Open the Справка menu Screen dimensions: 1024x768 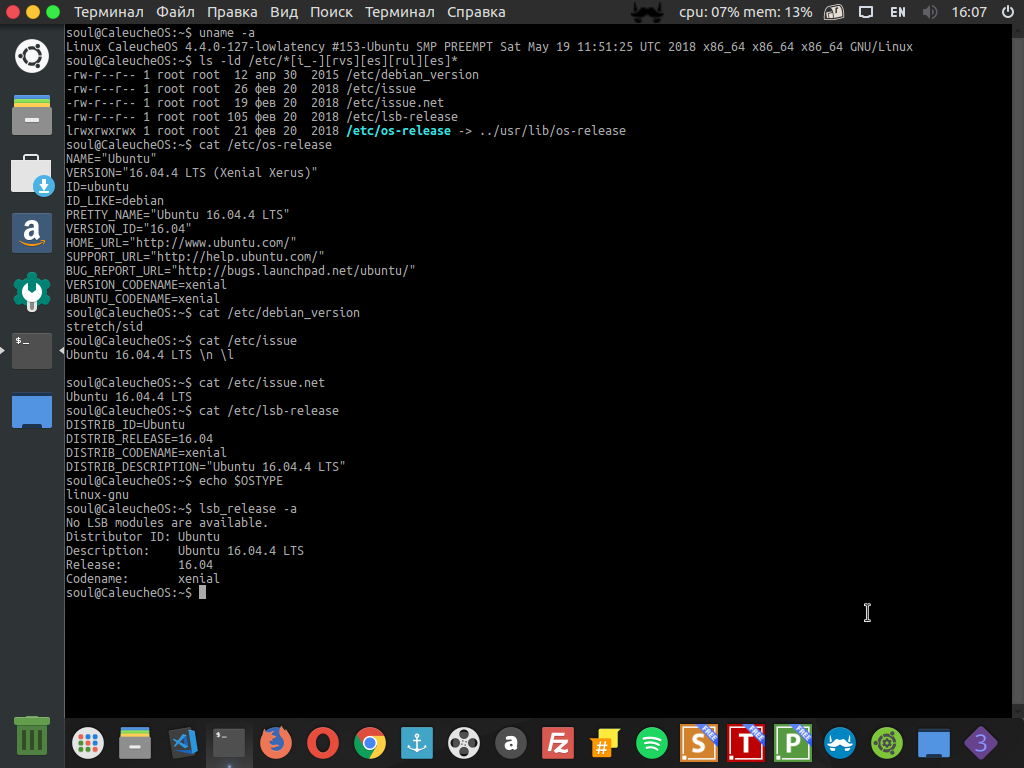coord(476,12)
